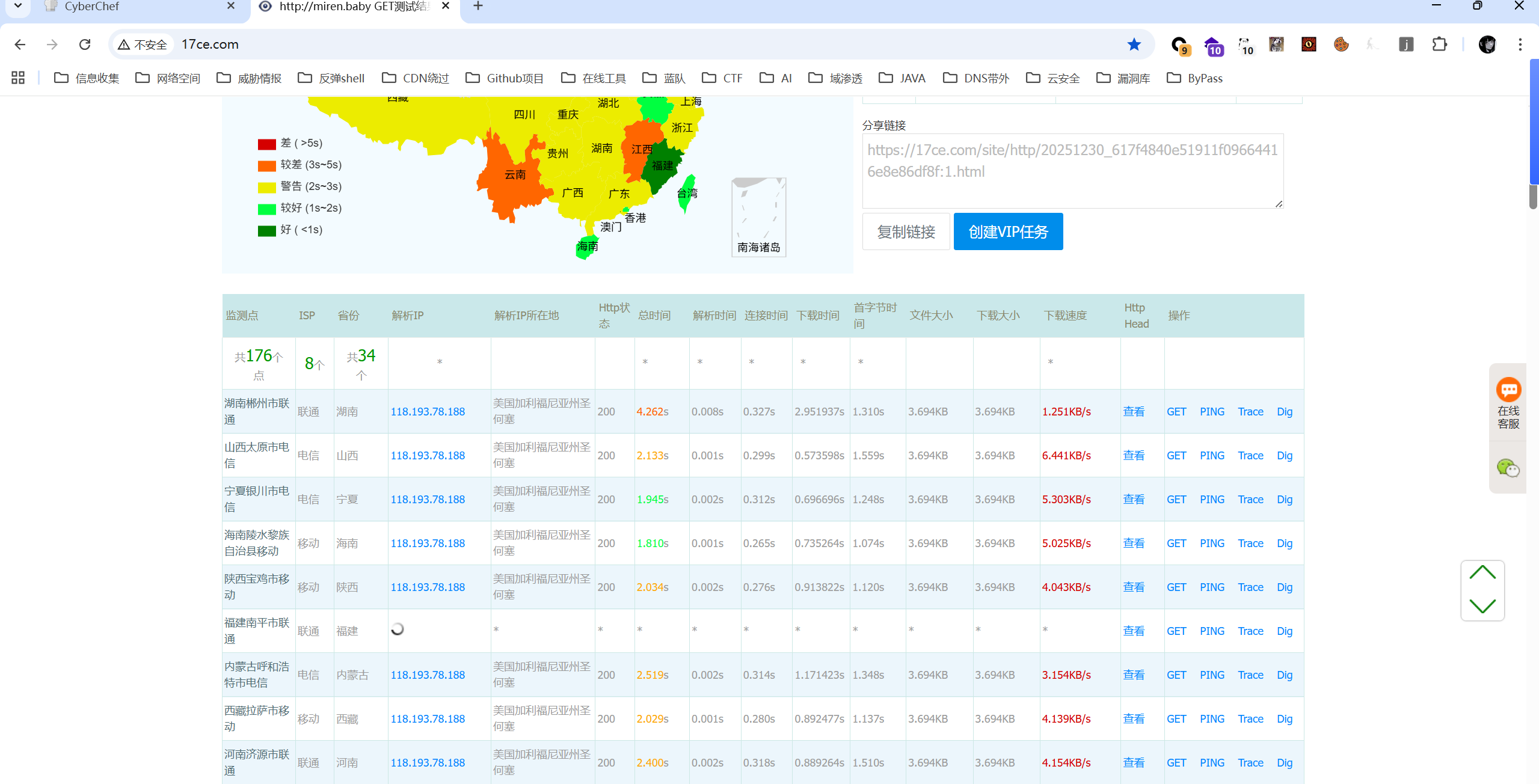Viewport: 1539px width, 784px height.
Task: Click the cookie extension icon
Action: [1341, 44]
